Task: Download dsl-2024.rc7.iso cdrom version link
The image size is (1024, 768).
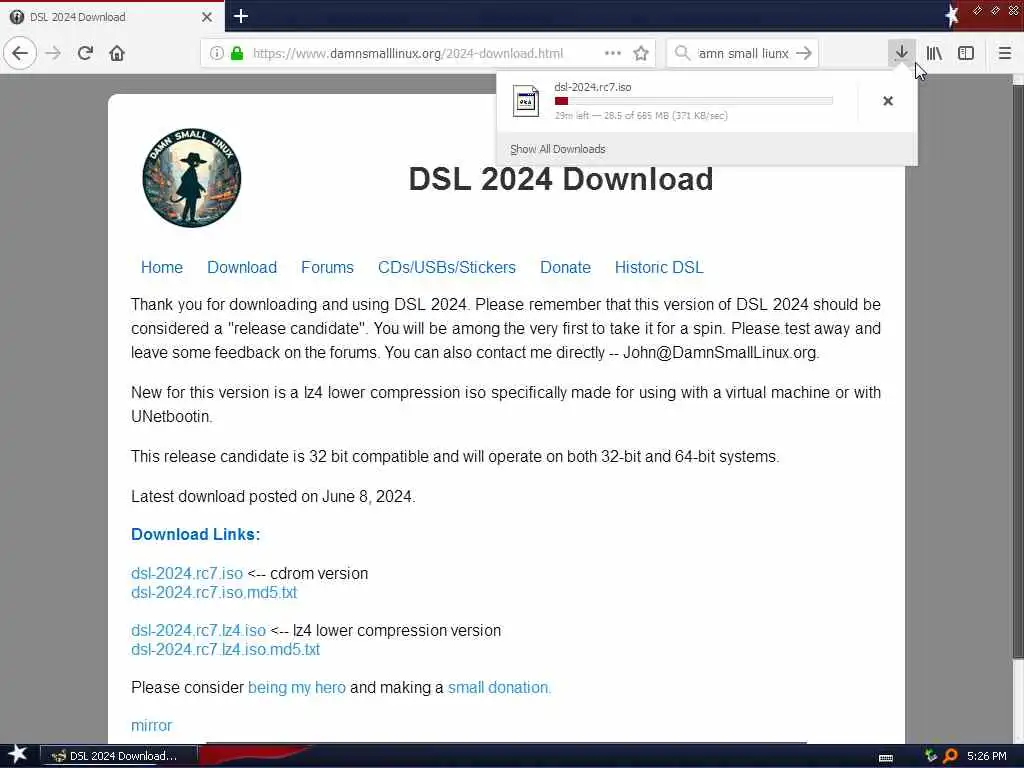Action: pos(187,573)
